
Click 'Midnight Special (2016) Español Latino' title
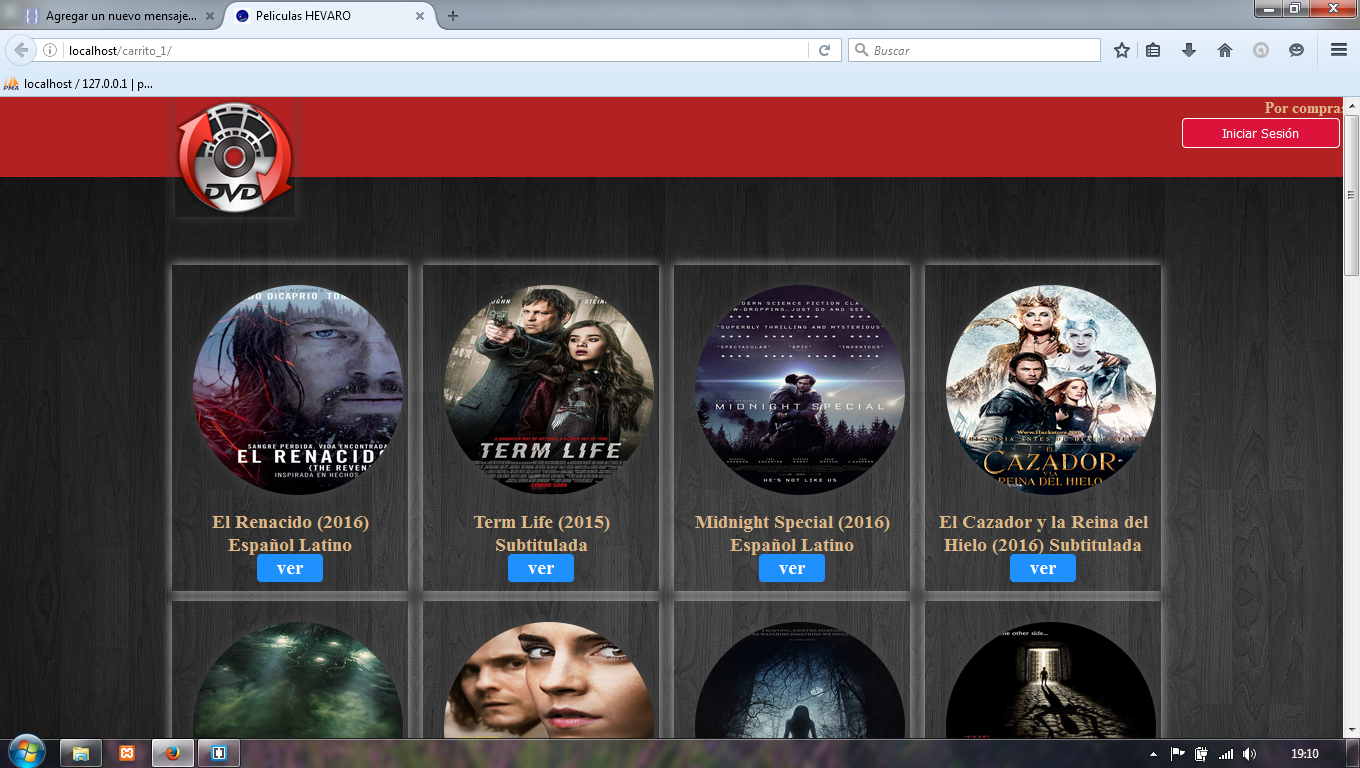(792, 534)
